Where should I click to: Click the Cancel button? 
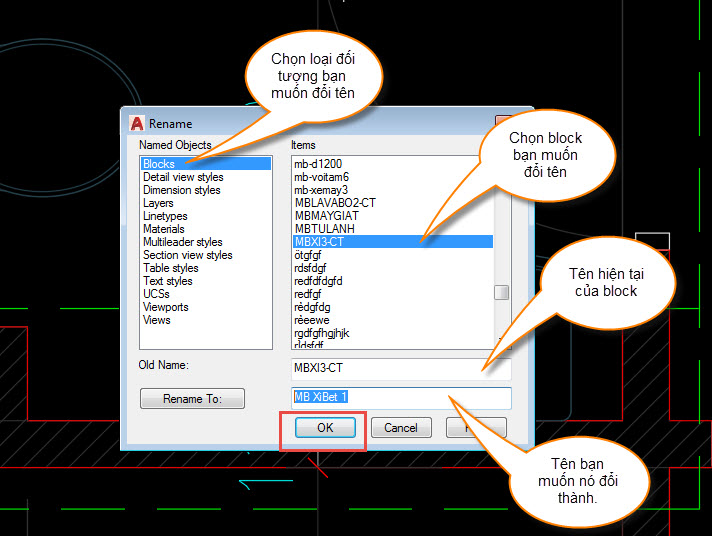pos(401,428)
